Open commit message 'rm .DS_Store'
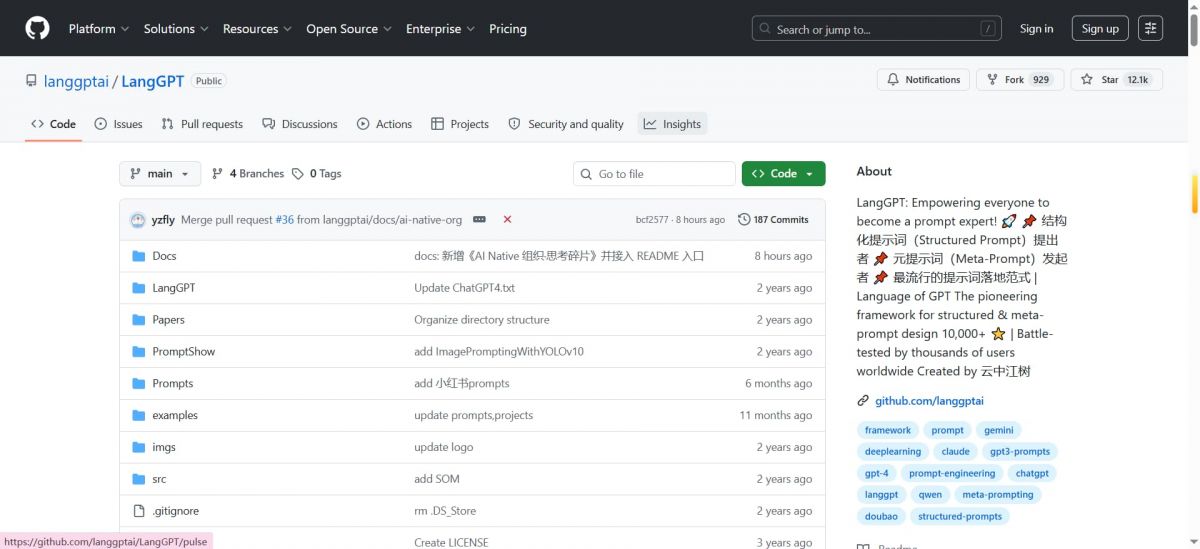1200x549 pixels. [445, 511]
